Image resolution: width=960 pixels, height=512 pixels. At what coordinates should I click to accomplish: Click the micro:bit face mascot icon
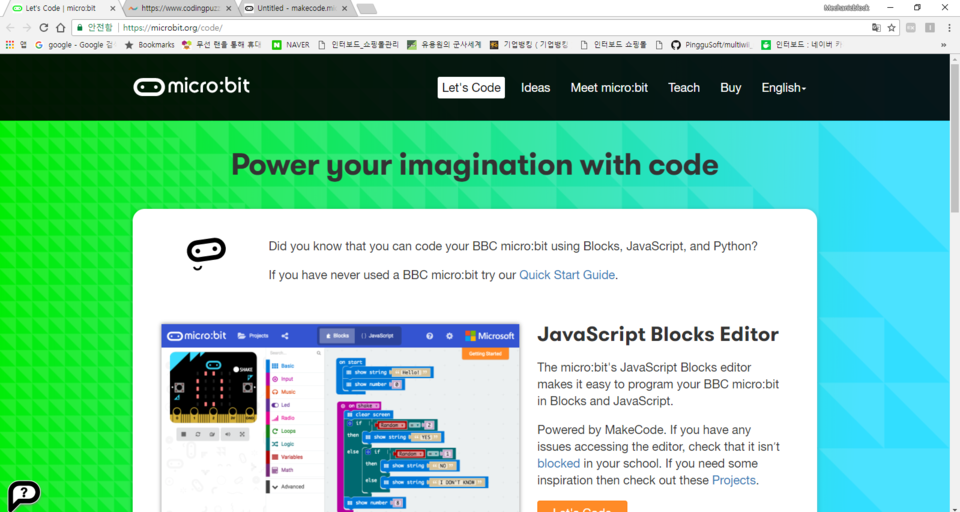[x=206, y=254]
